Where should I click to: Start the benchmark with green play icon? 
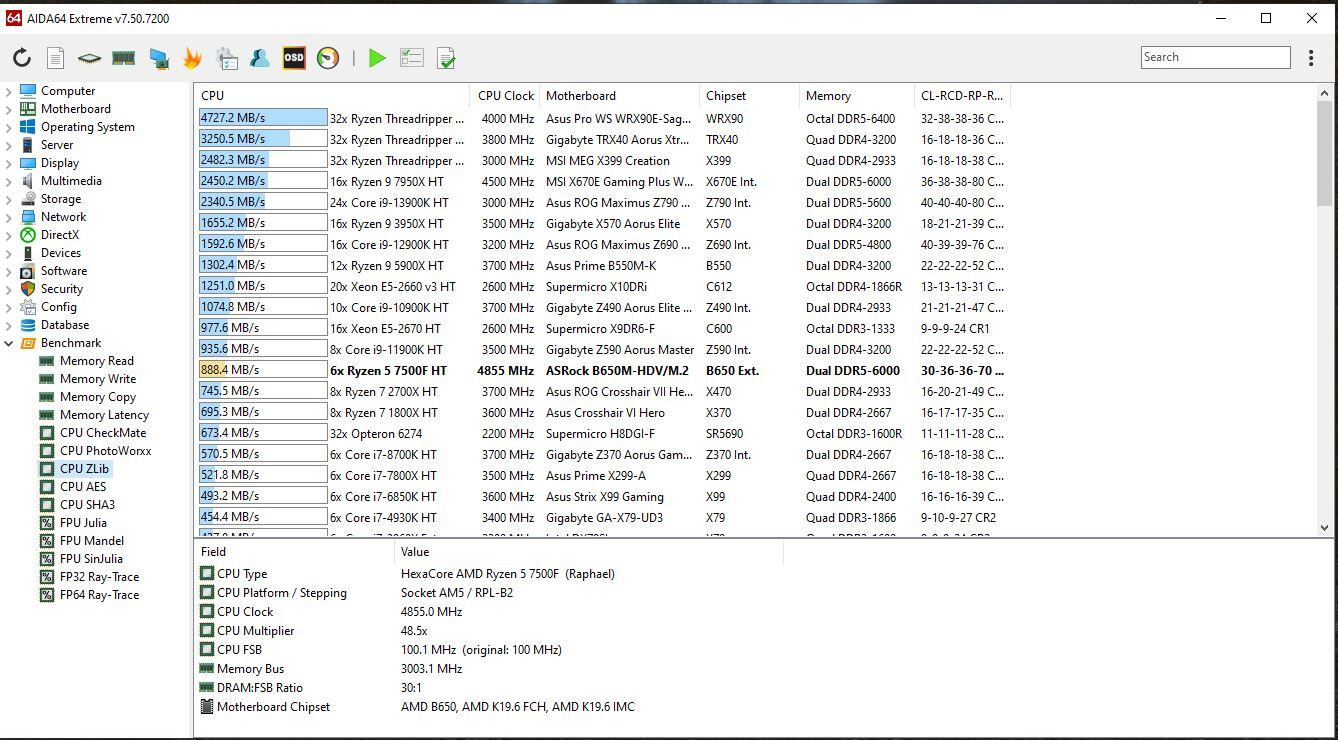[x=377, y=58]
